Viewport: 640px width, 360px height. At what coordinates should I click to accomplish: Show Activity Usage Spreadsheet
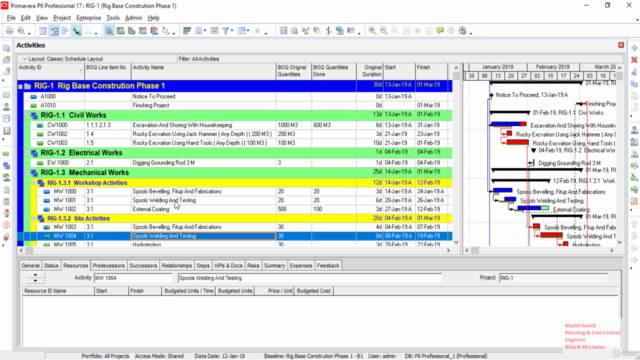coord(120,31)
